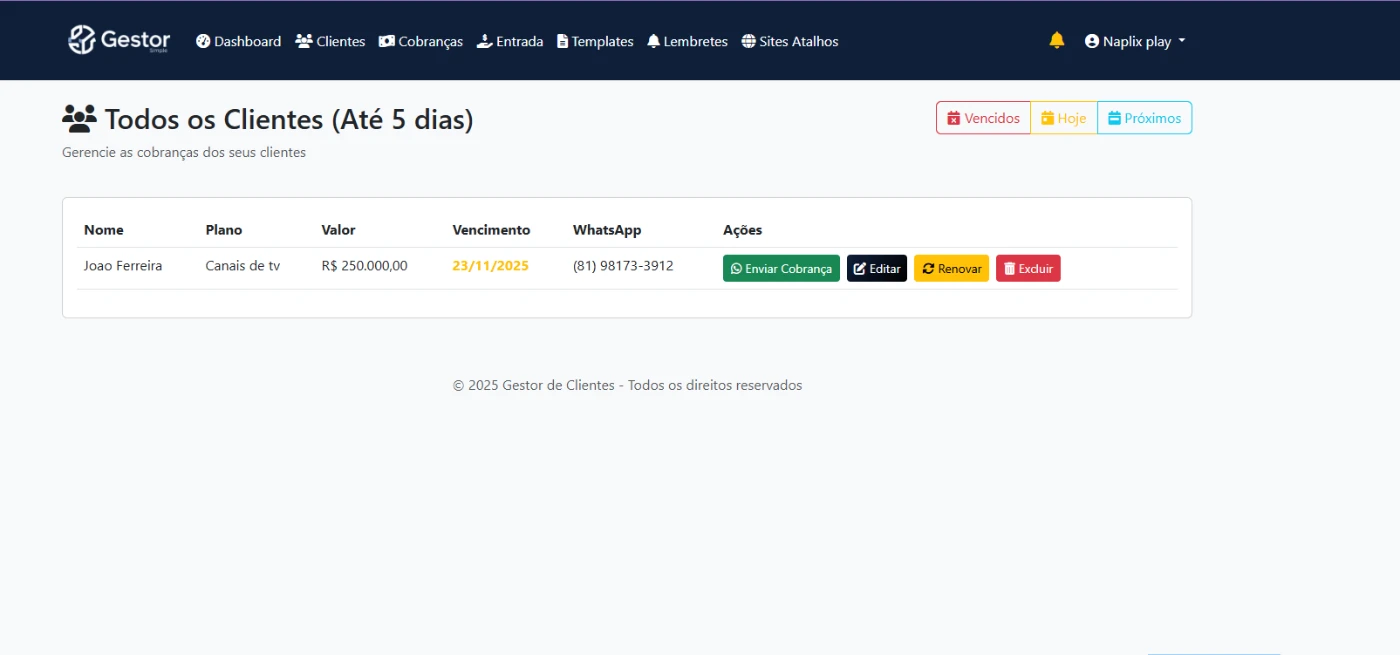
Task: Go to Clientes in the navbar
Action: pos(330,42)
